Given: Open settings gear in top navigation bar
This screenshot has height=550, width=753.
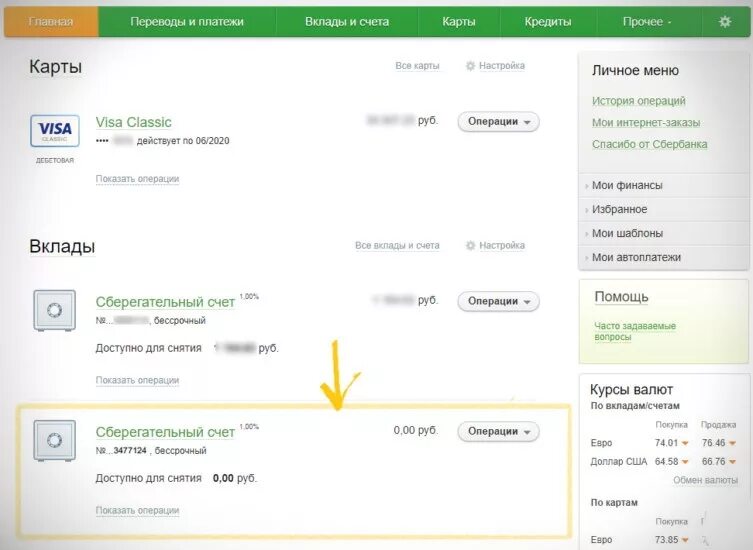Looking at the screenshot, I should [725, 22].
